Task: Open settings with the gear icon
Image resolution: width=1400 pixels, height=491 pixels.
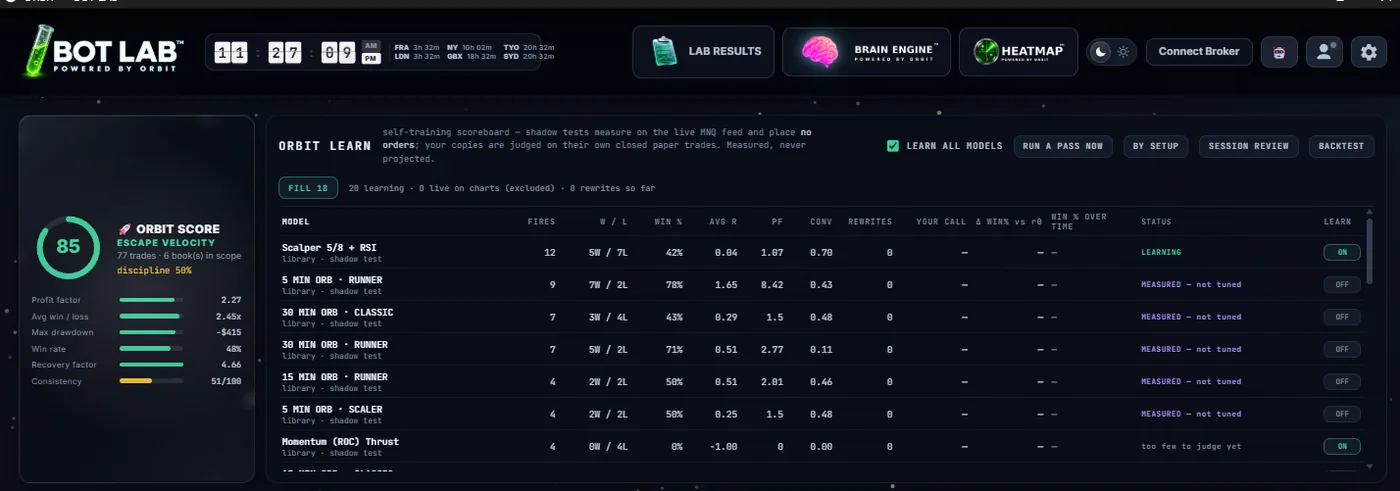Action: tap(1369, 52)
